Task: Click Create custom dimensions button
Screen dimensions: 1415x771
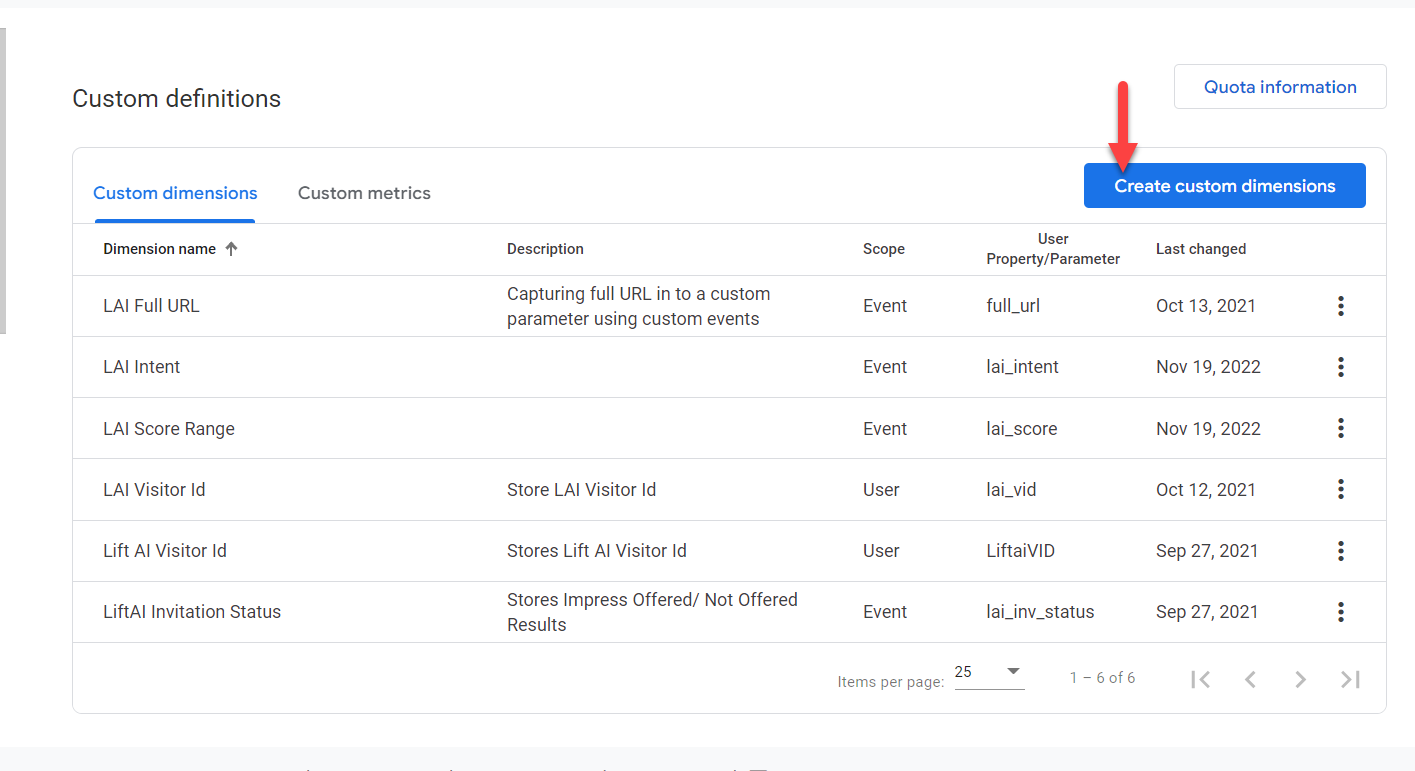Action: (x=1225, y=186)
